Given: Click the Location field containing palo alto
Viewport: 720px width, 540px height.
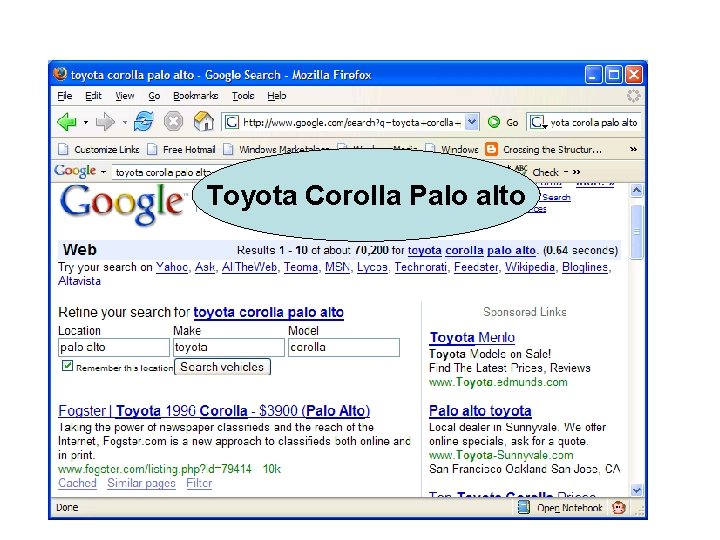Looking at the screenshot, I should click(x=114, y=347).
